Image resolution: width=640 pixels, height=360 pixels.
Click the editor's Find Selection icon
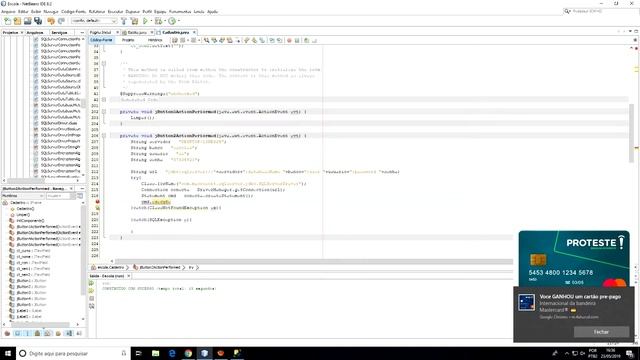tap(207, 40)
